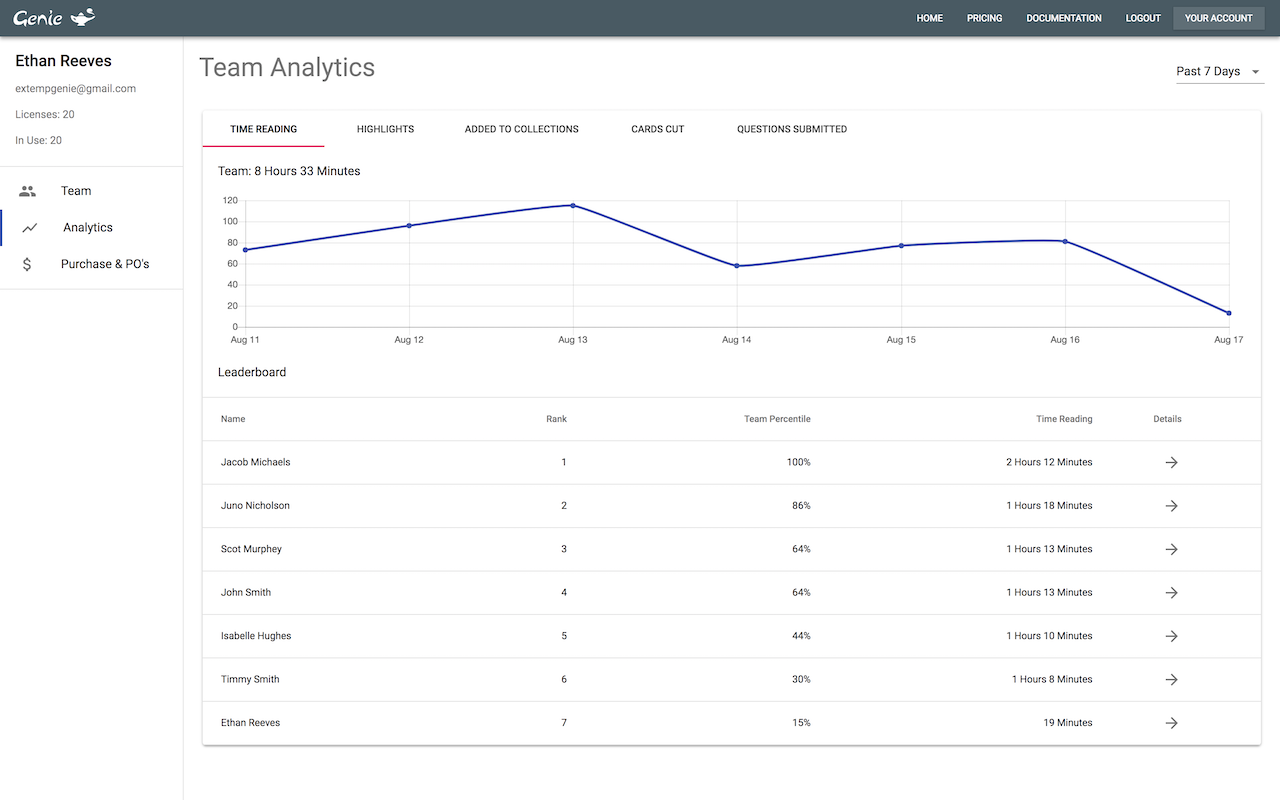Click Logout in the navigation bar
1280x800 pixels.
click(x=1143, y=18)
